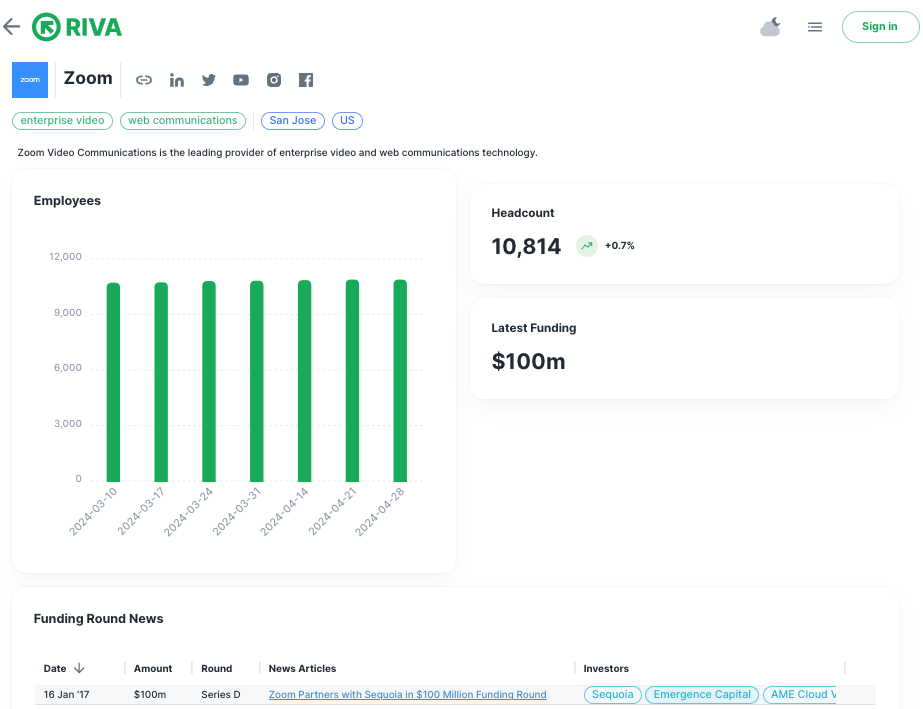Click the 2024-03-10 employee bar
This screenshot has height=709, width=923.
click(x=113, y=382)
